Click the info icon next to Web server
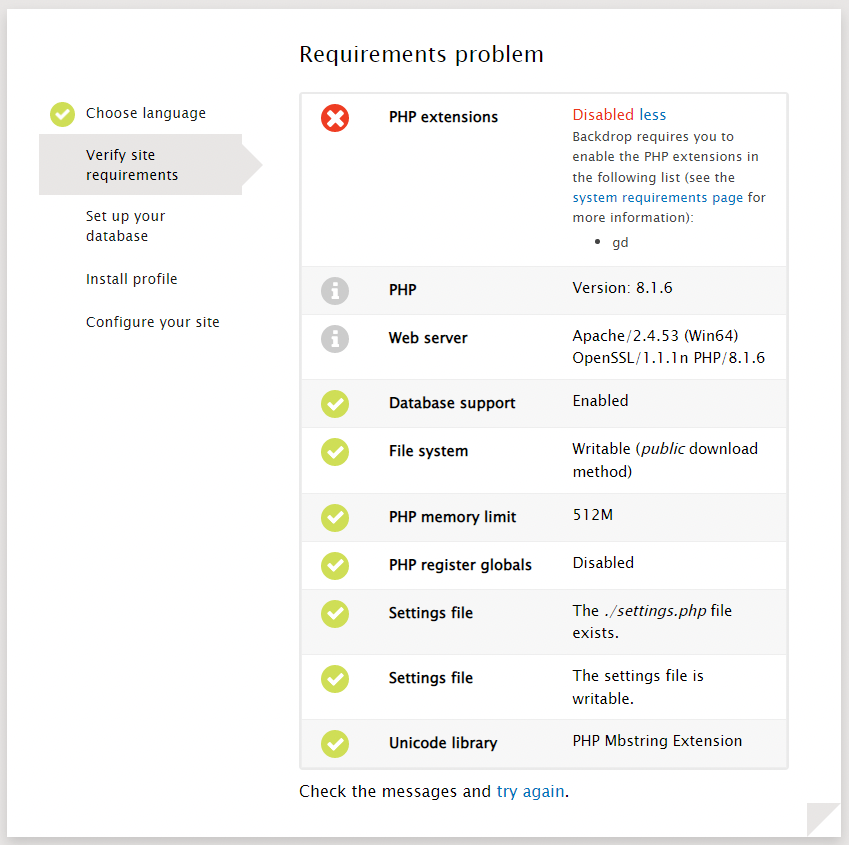Viewport: 849px width, 845px height. click(x=335, y=338)
